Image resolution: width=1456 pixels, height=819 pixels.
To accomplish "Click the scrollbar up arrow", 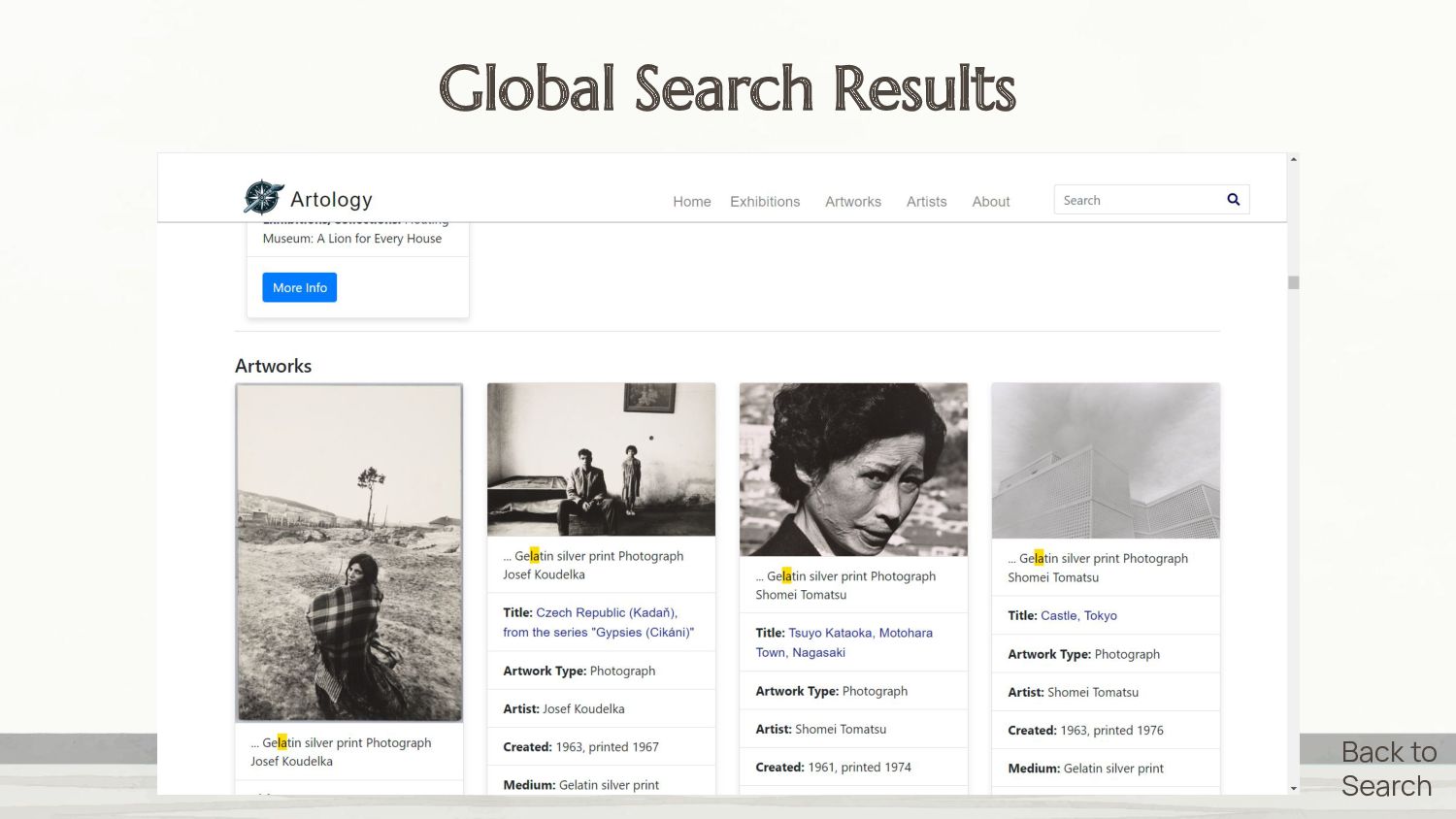I will [x=1293, y=159].
